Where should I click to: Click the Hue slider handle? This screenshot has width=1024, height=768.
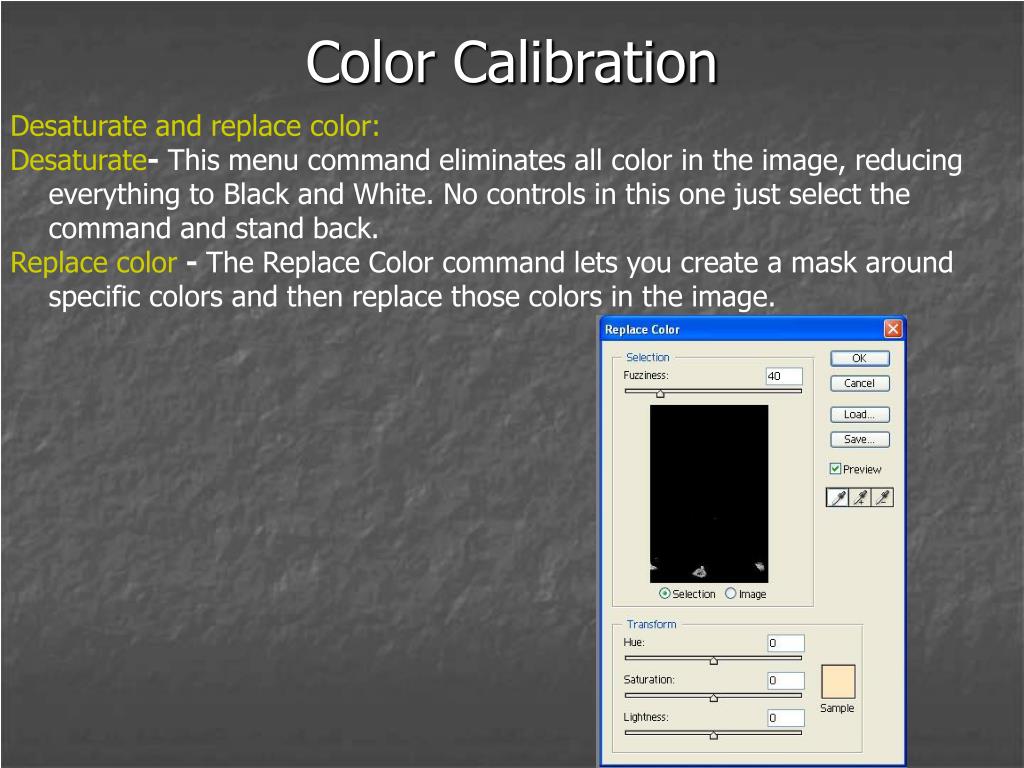click(714, 661)
